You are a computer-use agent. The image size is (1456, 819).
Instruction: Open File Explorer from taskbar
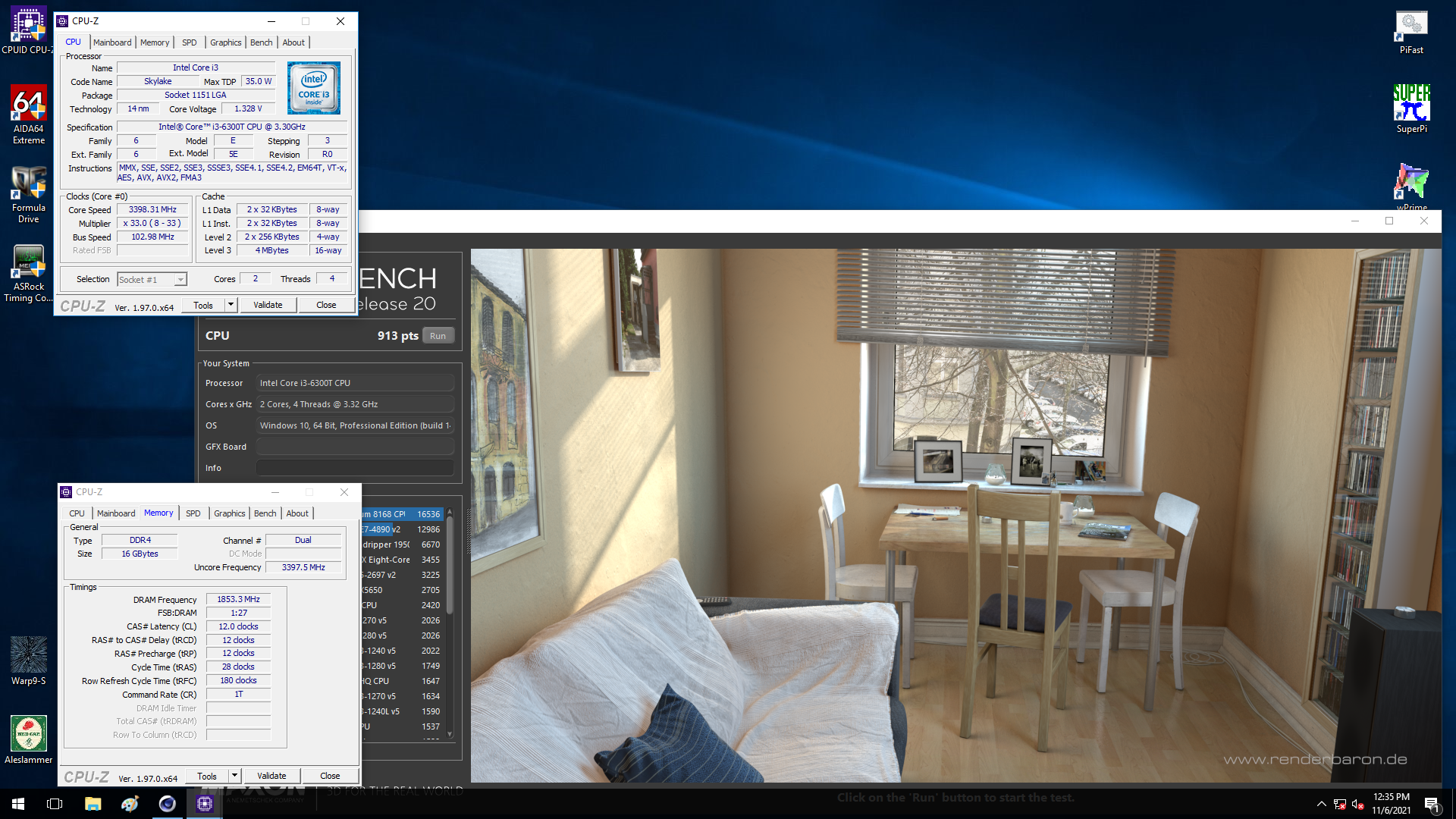[93, 804]
